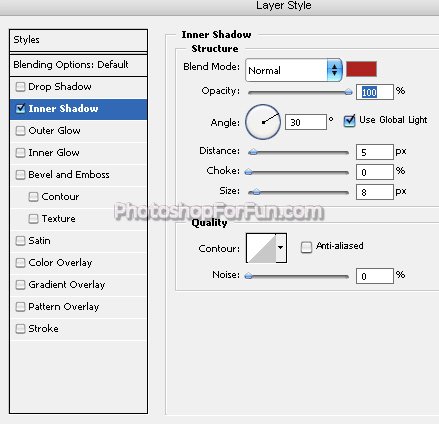Enable the Drop Shadow checkbox
The width and height of the screenshot is (439, 424).
coord(20,87)
